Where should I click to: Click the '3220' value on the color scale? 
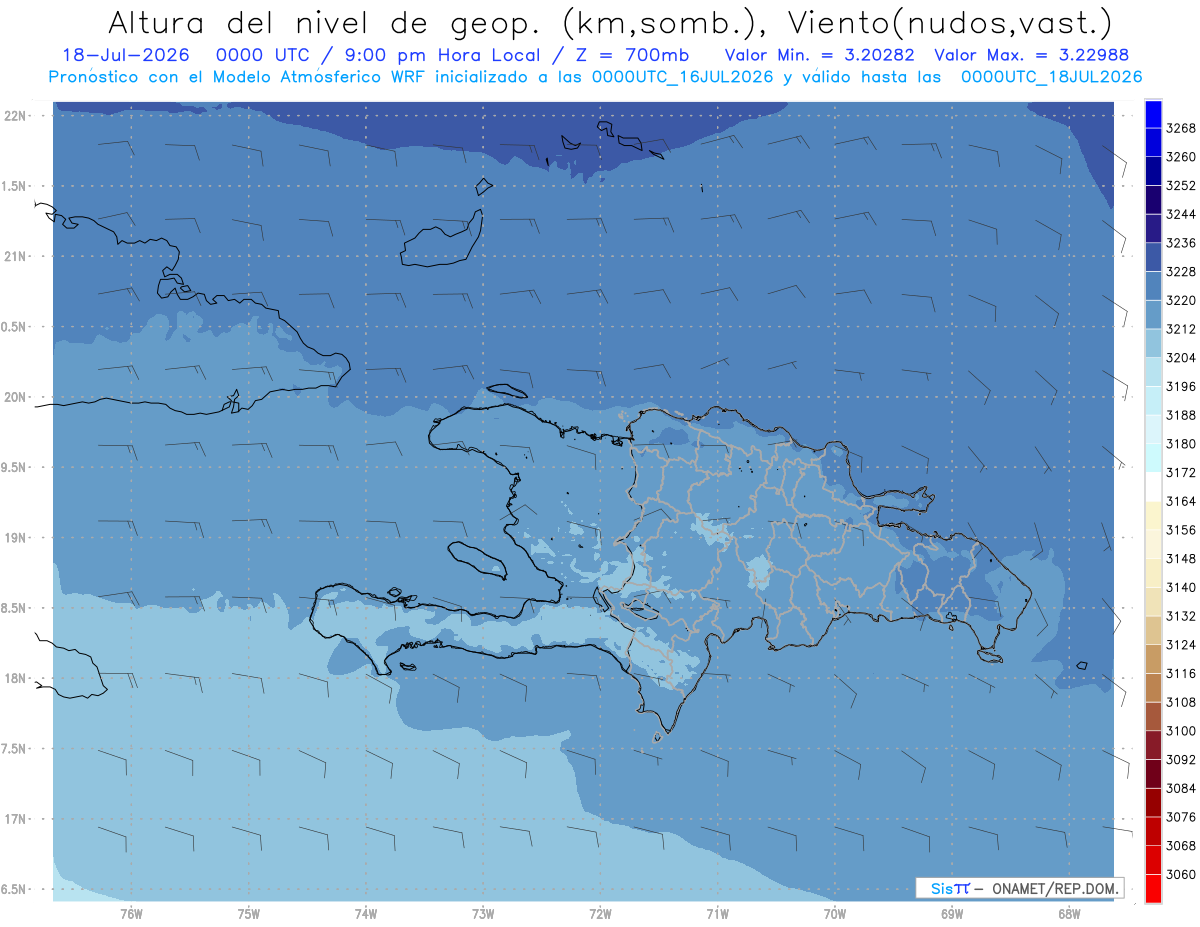click(1180, 300)
